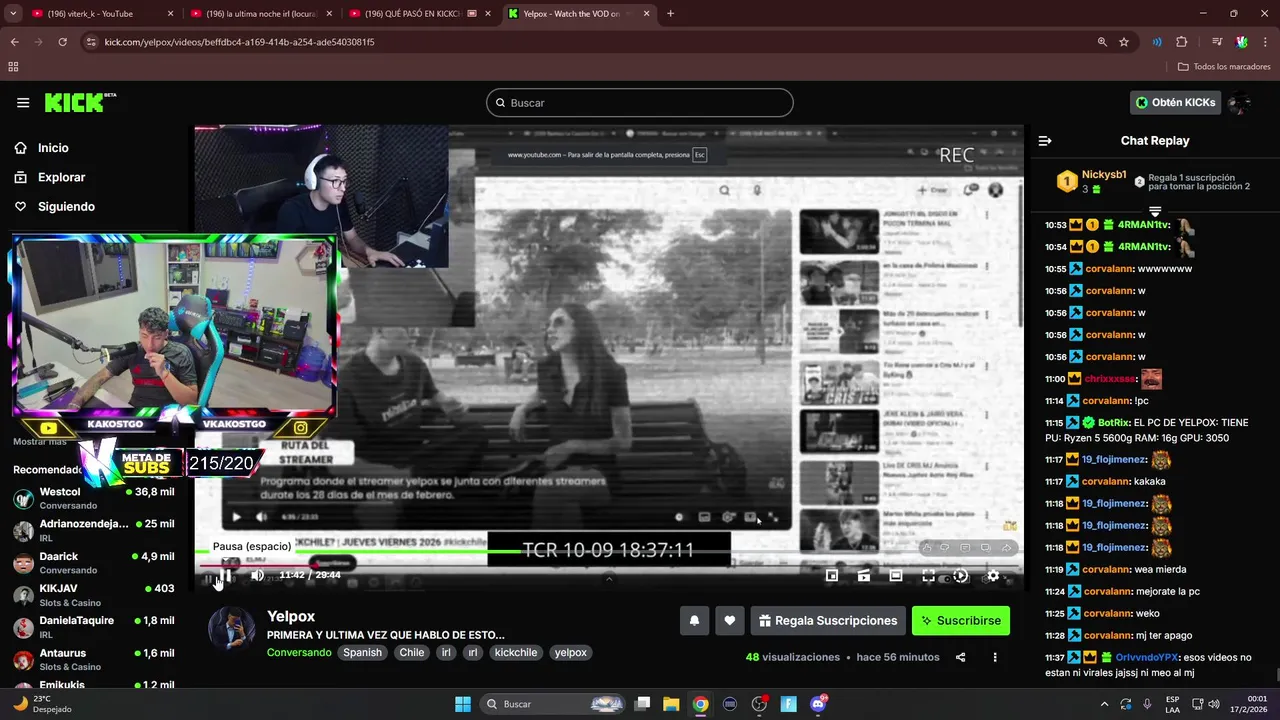Enter fullscreen mode on the player

(x=928, y=575)
